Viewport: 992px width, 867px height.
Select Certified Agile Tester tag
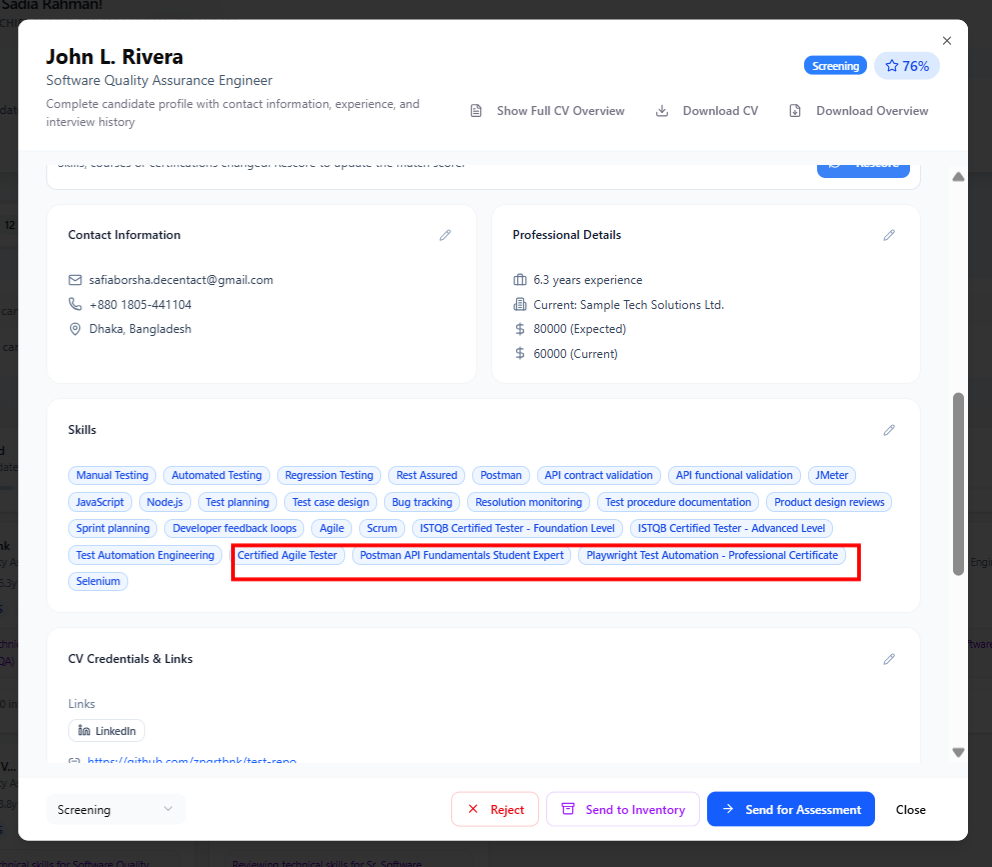point(287,556)
